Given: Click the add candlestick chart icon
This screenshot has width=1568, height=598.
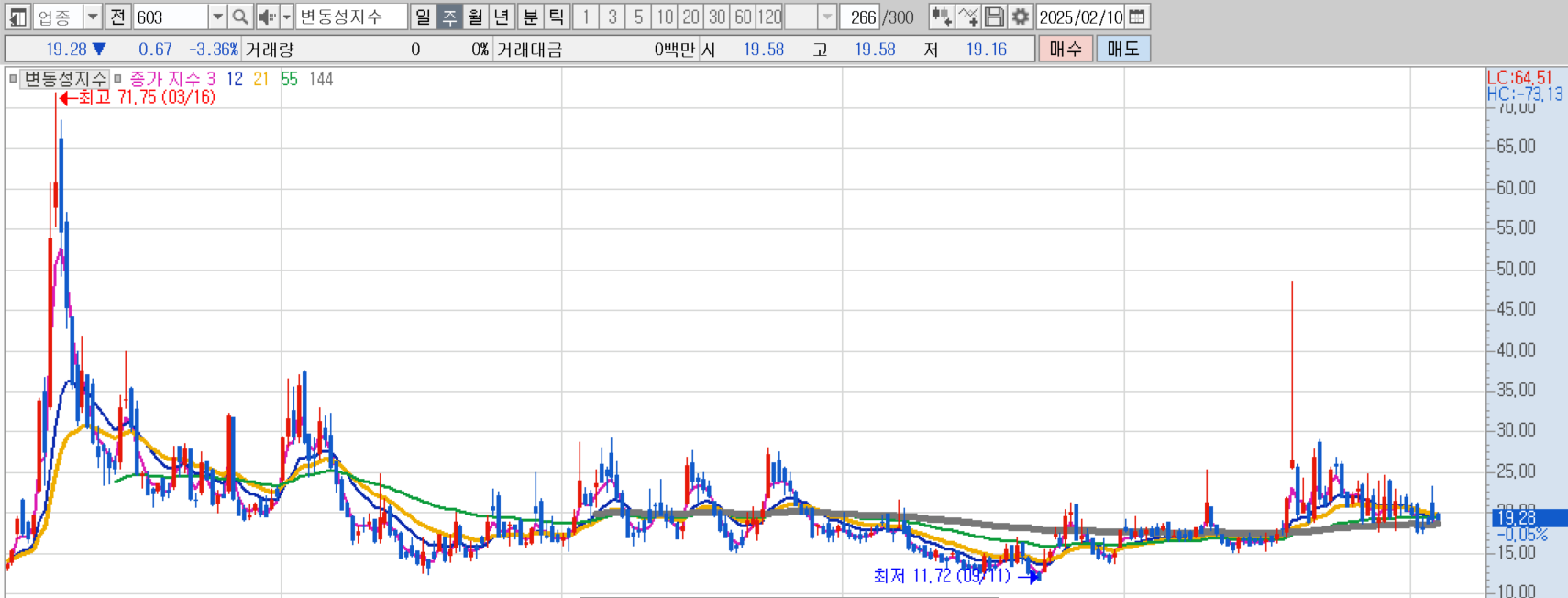Looking at the screenshot, I should pos(941,17).
